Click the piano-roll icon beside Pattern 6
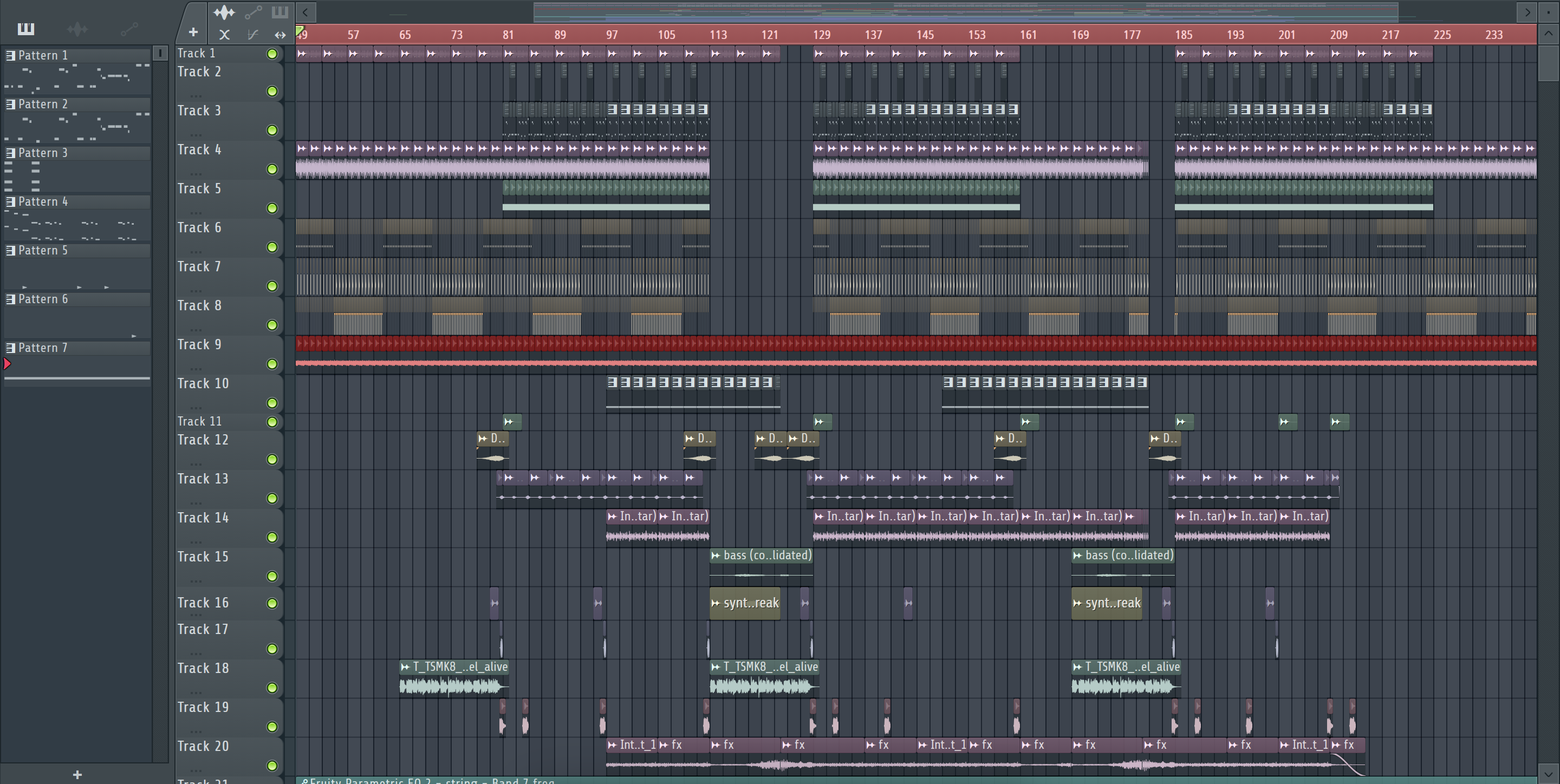The image size is (1560, 784). (x=10, y=299)
